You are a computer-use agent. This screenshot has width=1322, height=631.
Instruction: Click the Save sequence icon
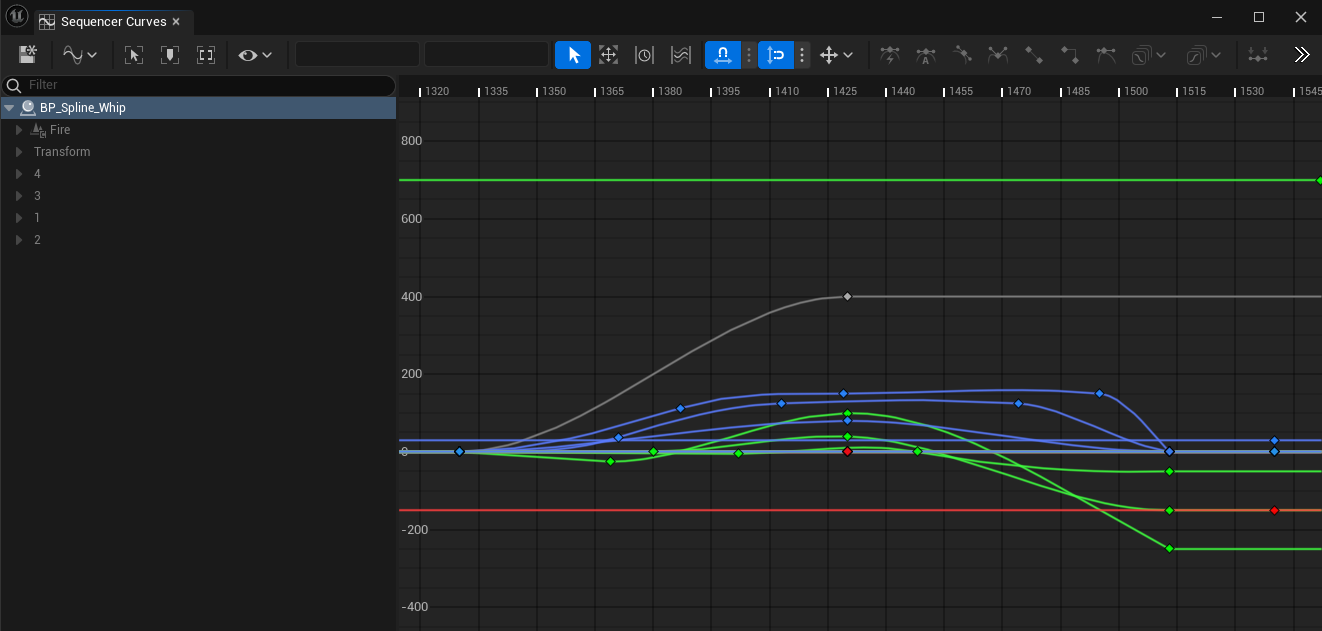click(28, 55)
